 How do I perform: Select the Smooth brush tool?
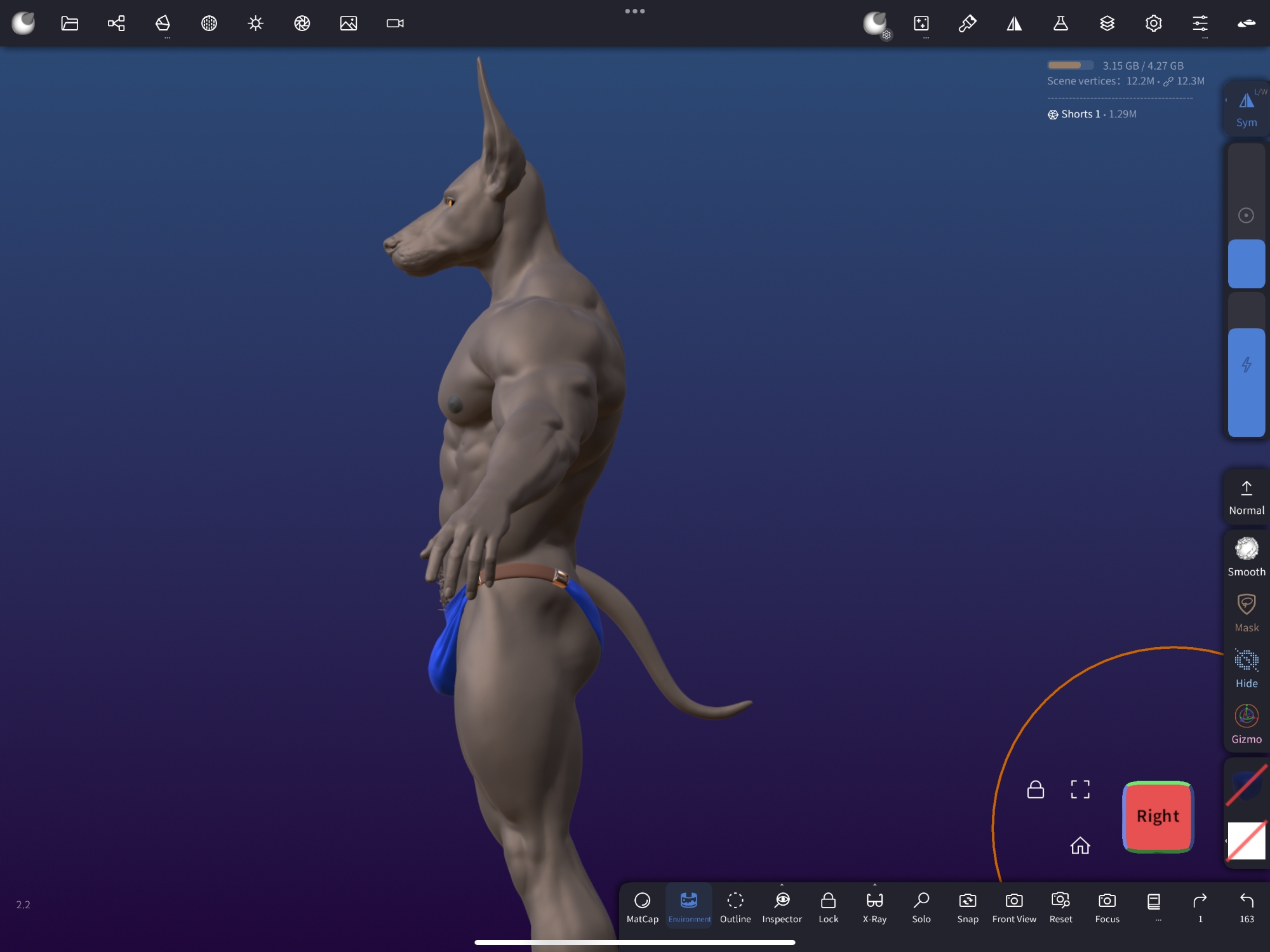tap(1246, 557)
